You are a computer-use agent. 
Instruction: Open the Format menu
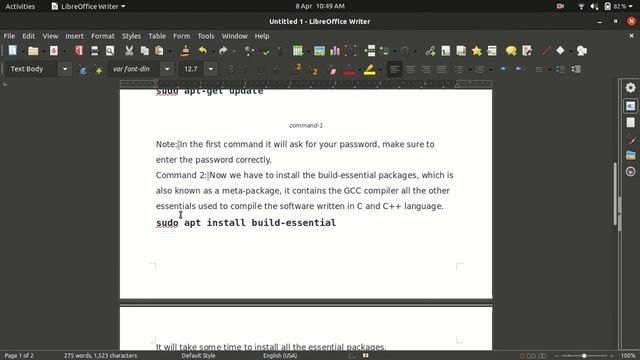pos(103,36)
